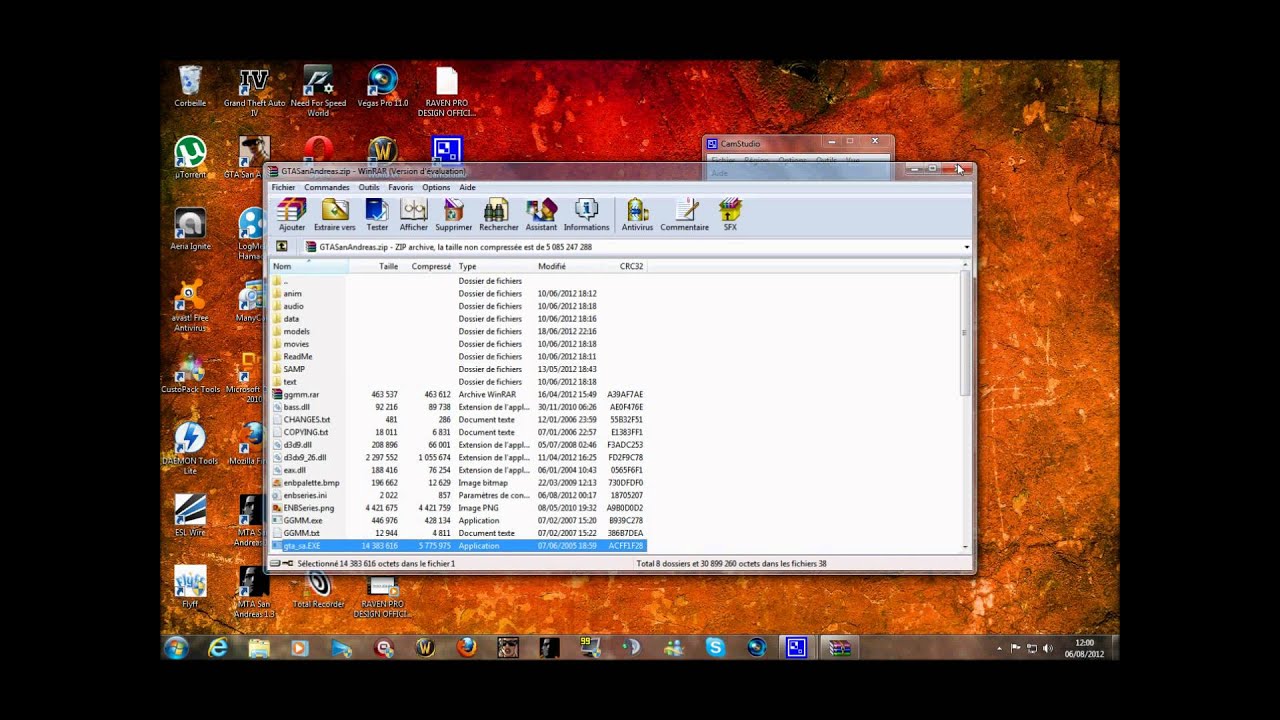The width and height of the screenshot is (1280, 720).
Task: Open the µTorrent desktop shortcut
Action: (x=190, y=158)
